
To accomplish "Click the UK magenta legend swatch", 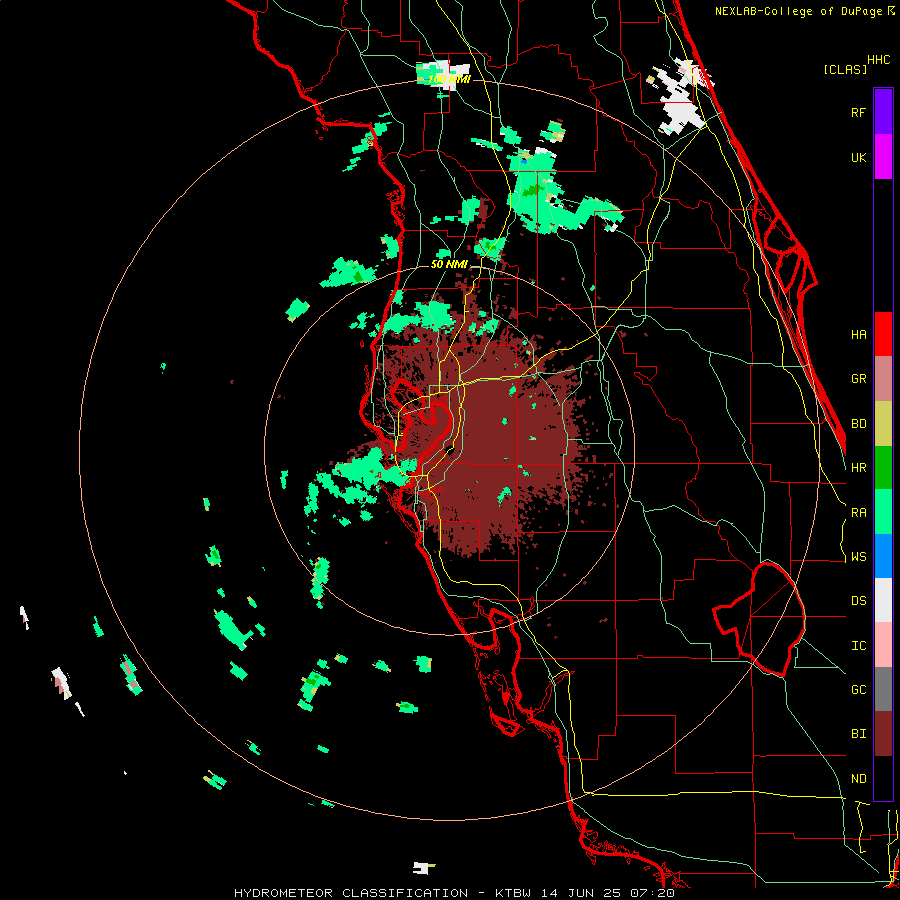I will click(883, 157).
